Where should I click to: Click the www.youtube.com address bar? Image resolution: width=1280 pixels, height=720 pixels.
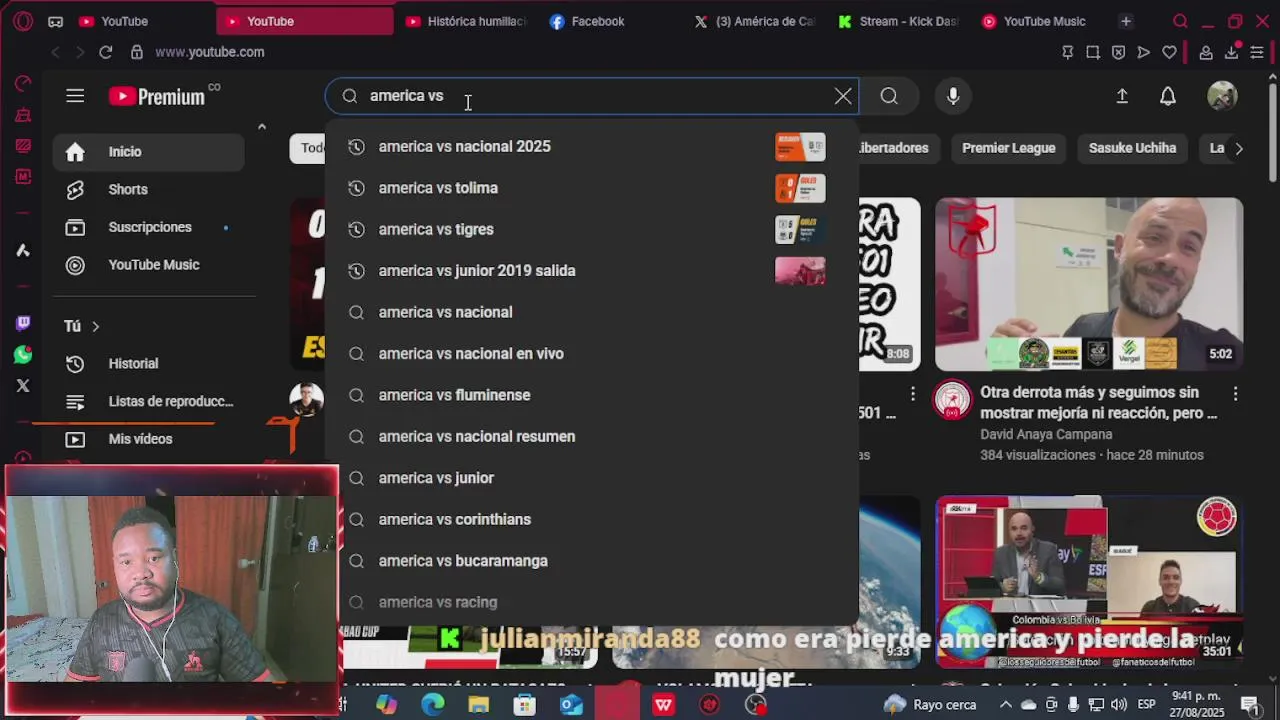coord(209,52)
